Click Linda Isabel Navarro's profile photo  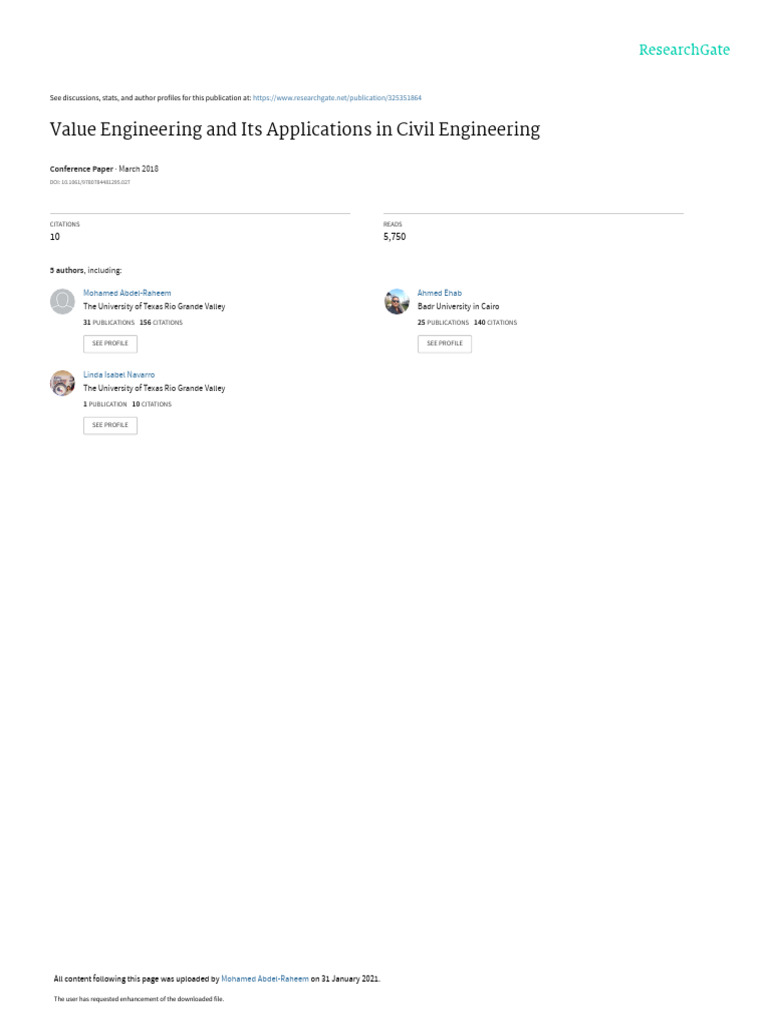(x=63, y=383)
